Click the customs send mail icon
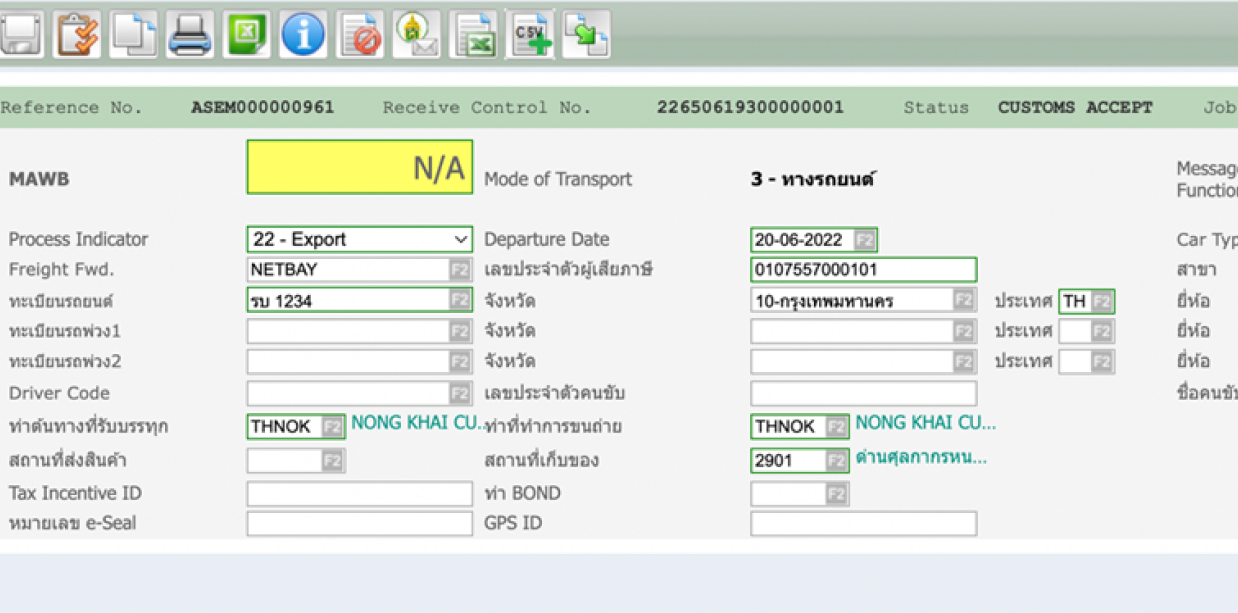 click(417, 35)
